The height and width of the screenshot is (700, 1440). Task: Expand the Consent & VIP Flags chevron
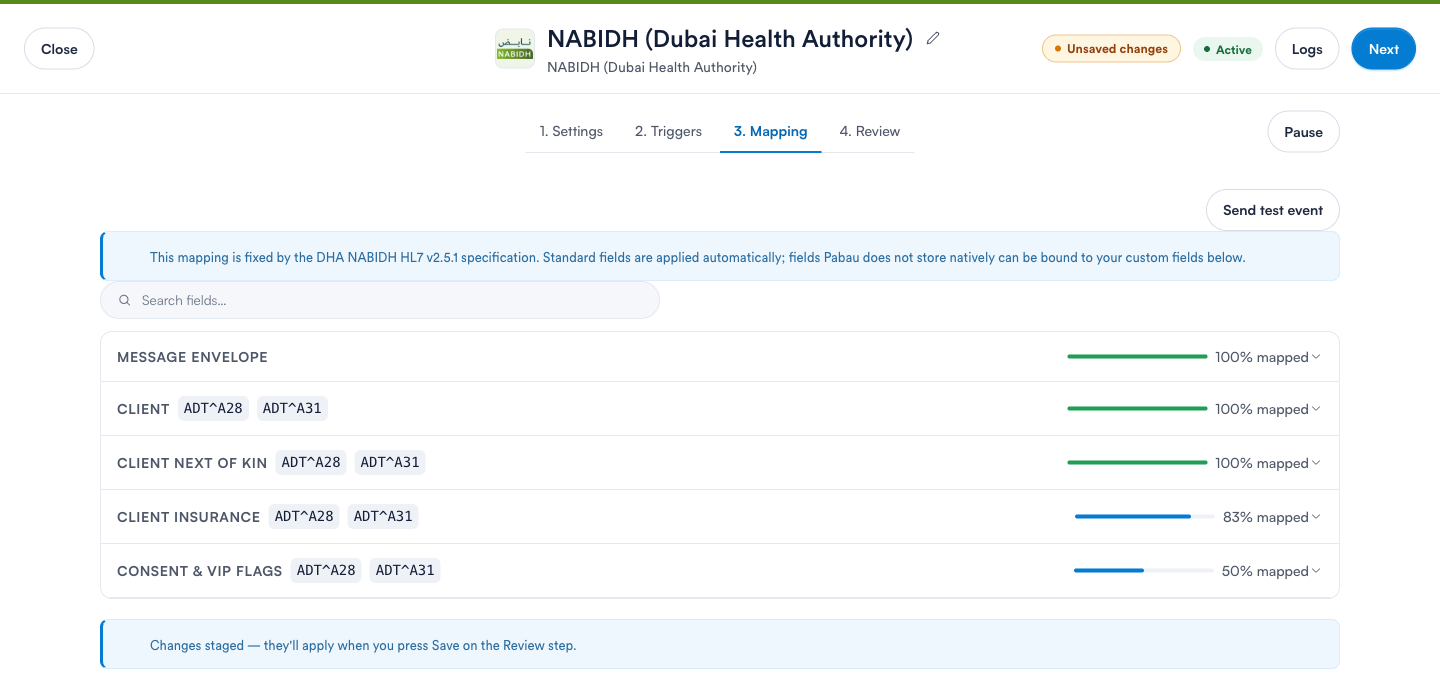click(x=1316, y=571)
